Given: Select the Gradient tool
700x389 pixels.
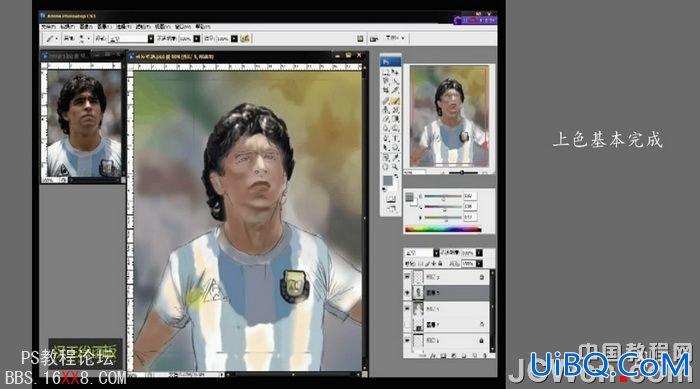Looking at the screenshot, I should coord(396,118).
